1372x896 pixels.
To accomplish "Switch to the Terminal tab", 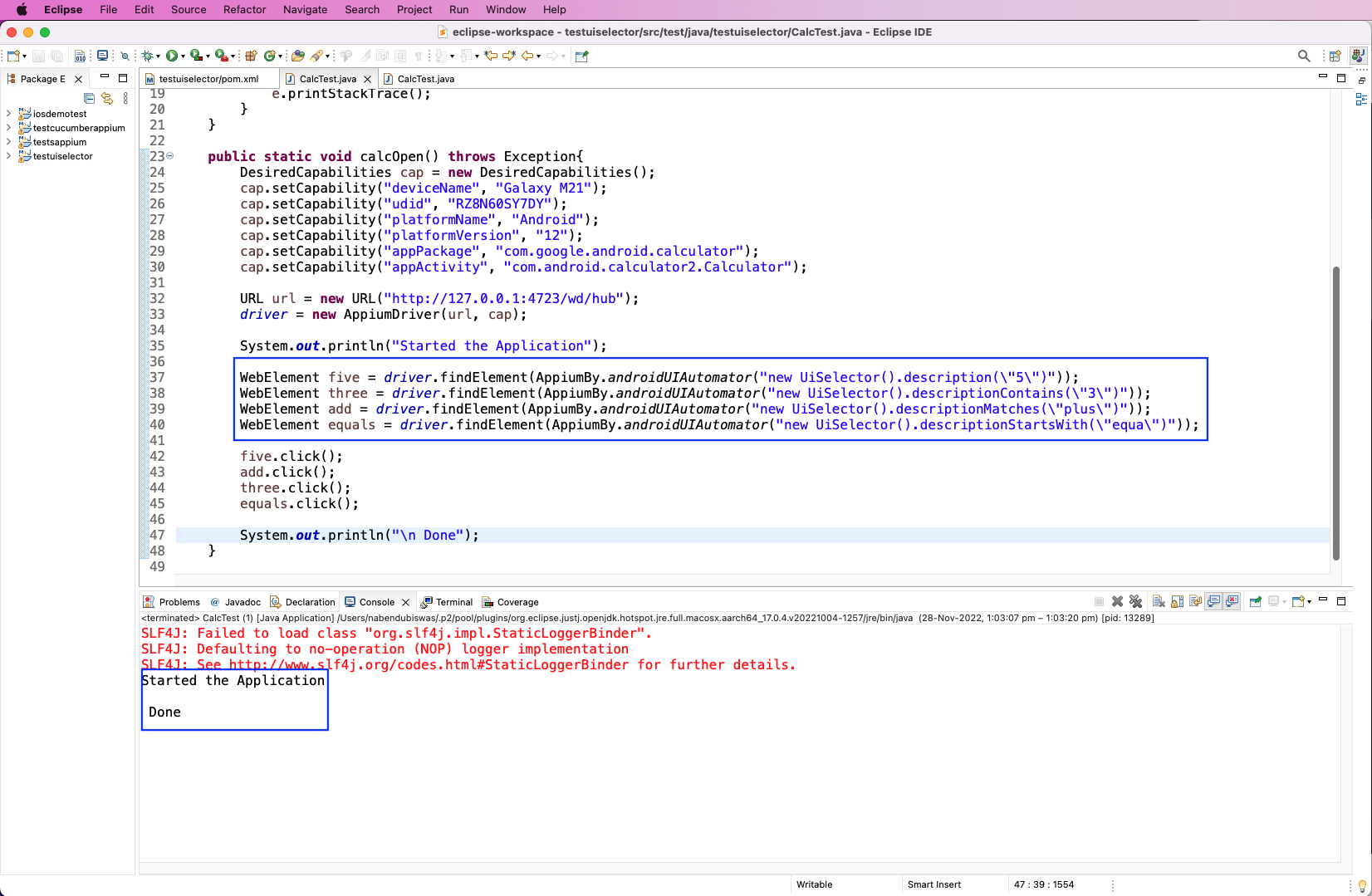I will pos(453,601).
